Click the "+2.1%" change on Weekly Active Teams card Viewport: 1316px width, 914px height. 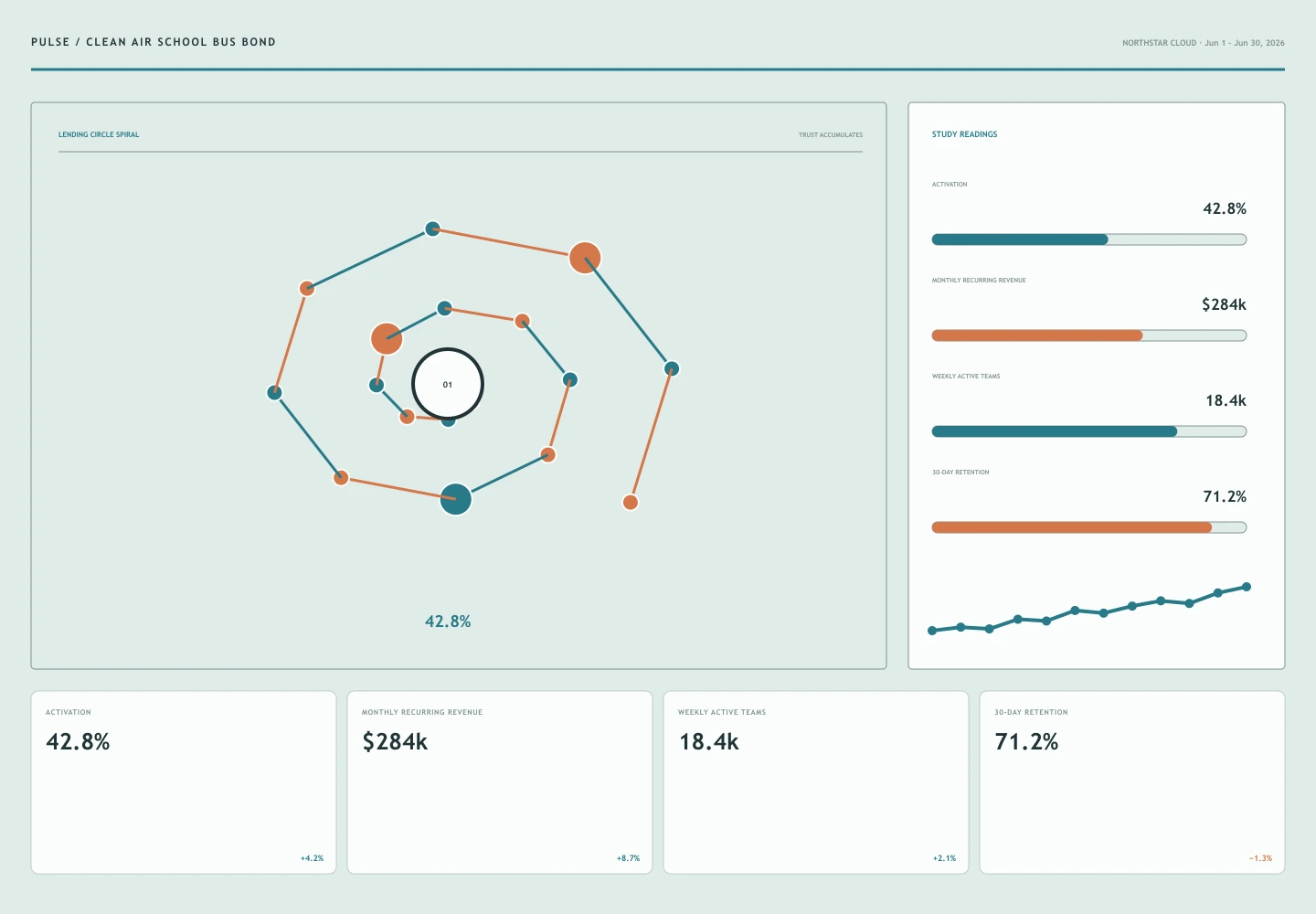click(x=944, y=858)
